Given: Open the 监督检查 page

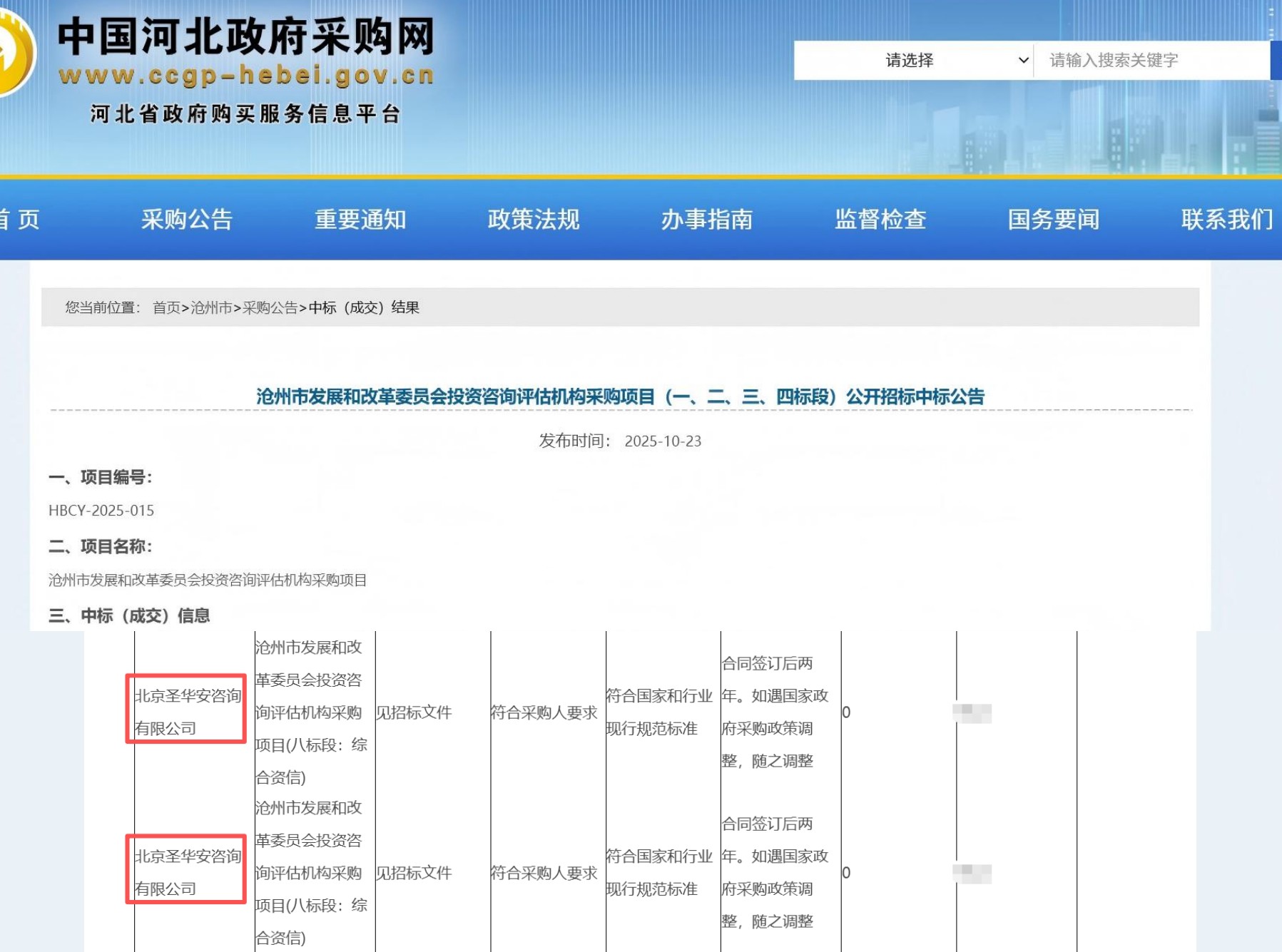Looking at the screenshot, I should click(880, 220).
